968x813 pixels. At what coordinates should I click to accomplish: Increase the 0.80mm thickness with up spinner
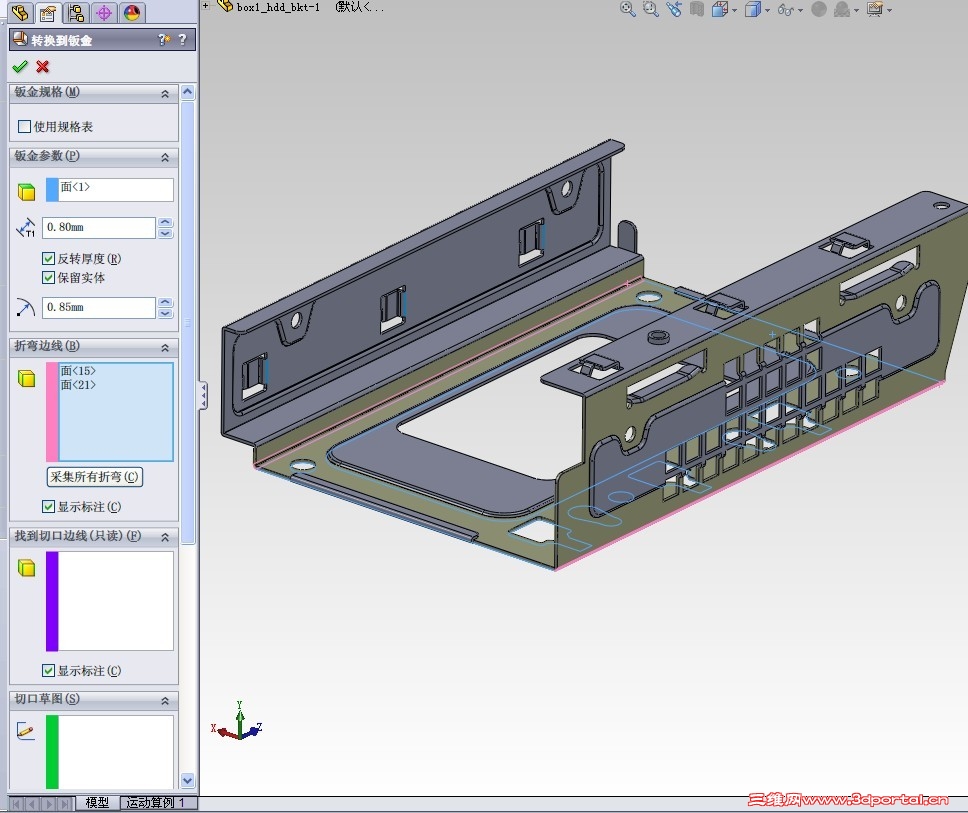point(165,222)
